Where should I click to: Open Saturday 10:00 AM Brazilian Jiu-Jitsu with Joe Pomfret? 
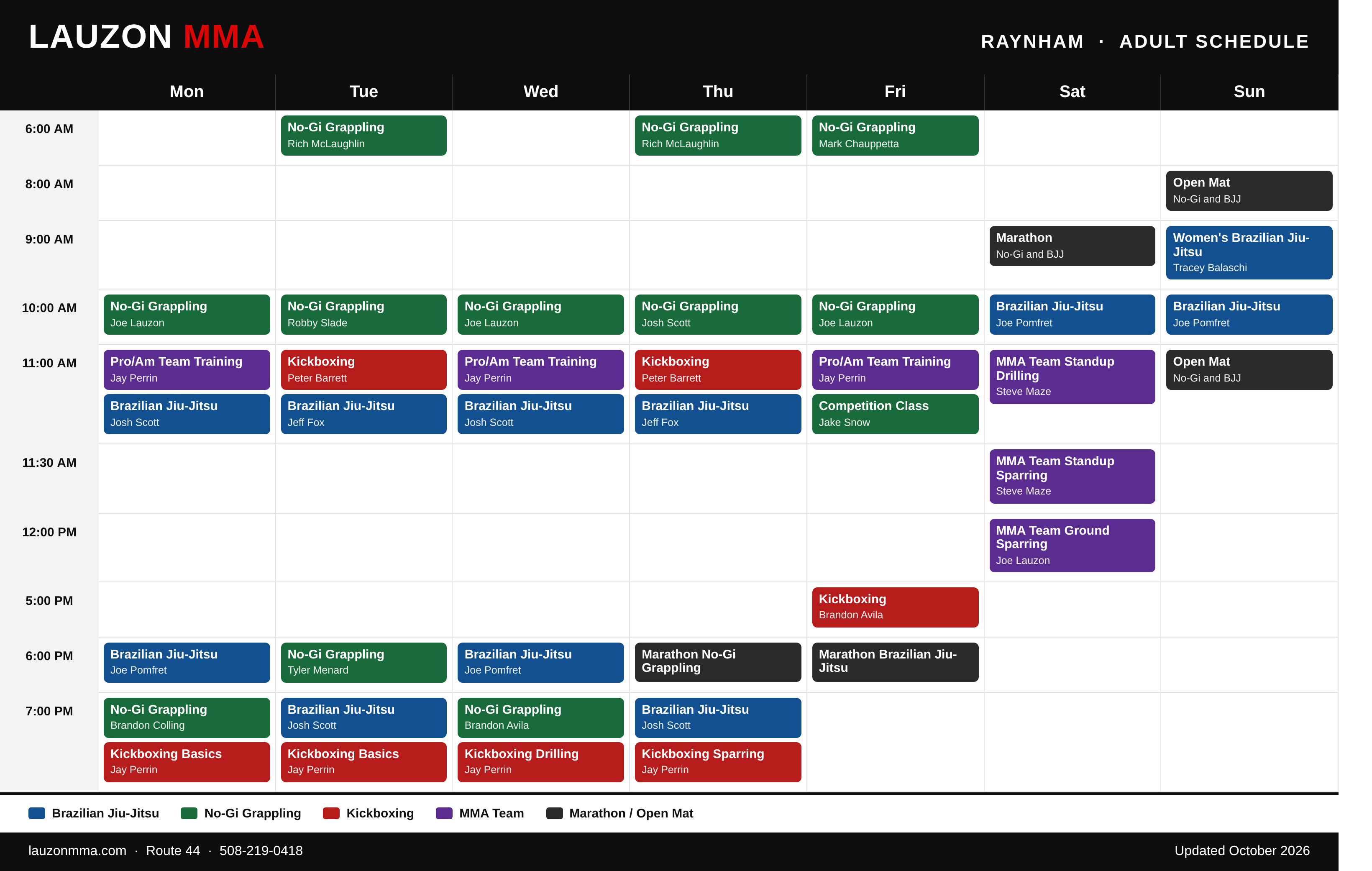1073,315
